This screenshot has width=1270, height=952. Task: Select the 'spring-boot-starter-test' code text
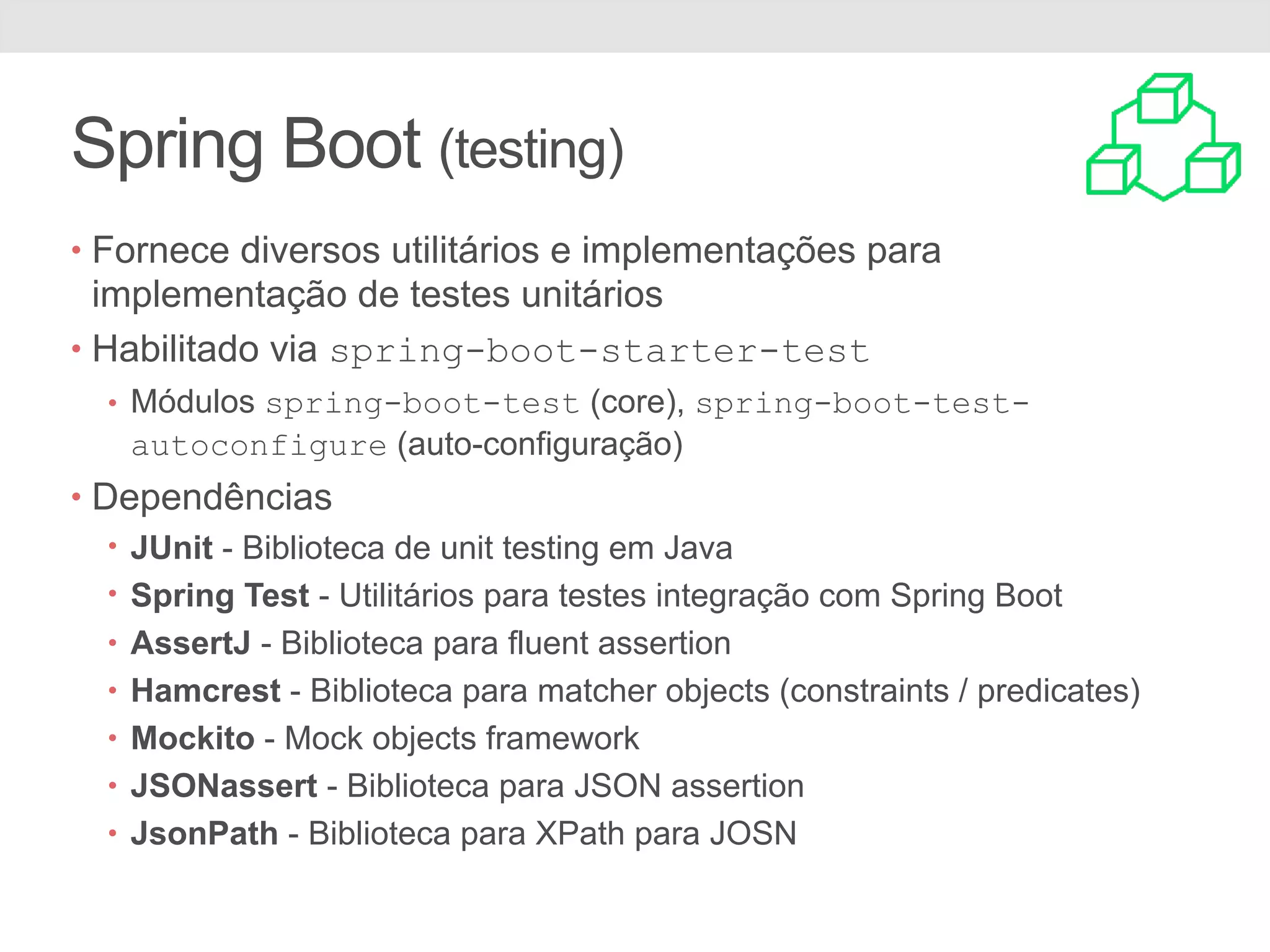[600, 352]
